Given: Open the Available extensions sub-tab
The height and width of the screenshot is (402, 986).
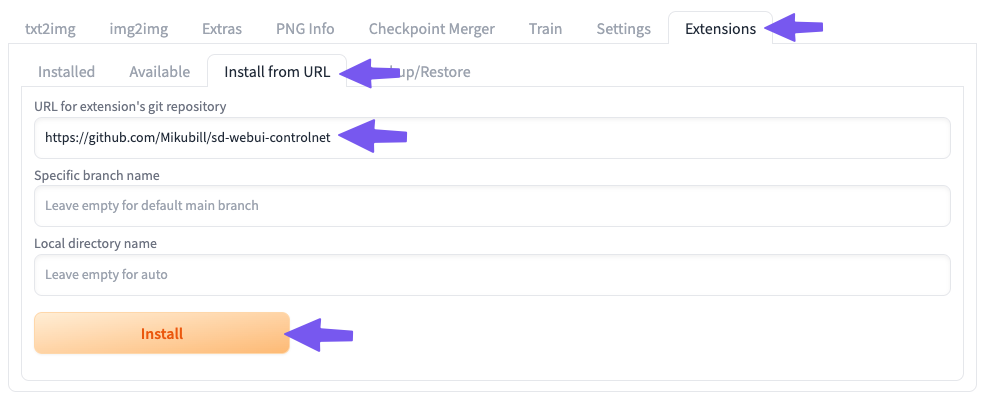Looking at the screenshot, I should 159,71.
